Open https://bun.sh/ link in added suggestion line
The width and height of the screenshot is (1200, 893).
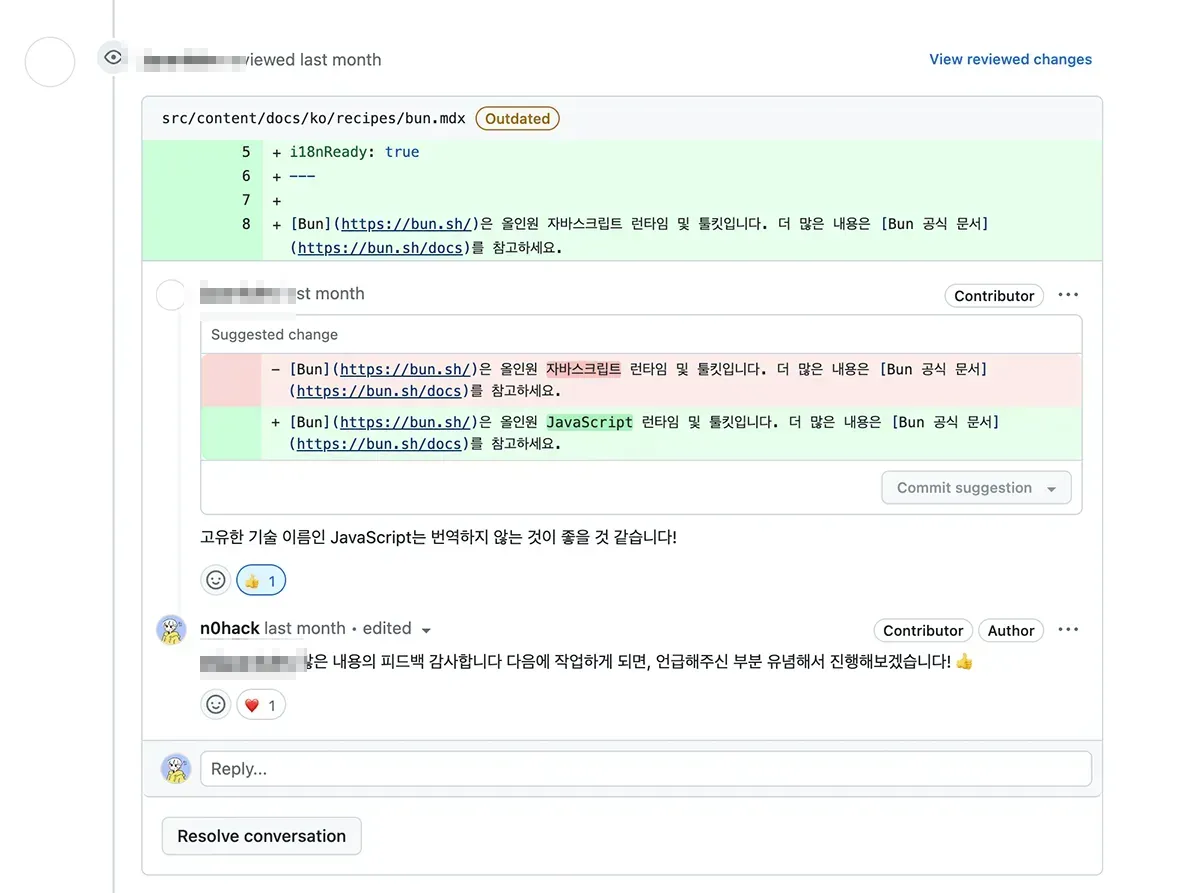tap(405, 422)
